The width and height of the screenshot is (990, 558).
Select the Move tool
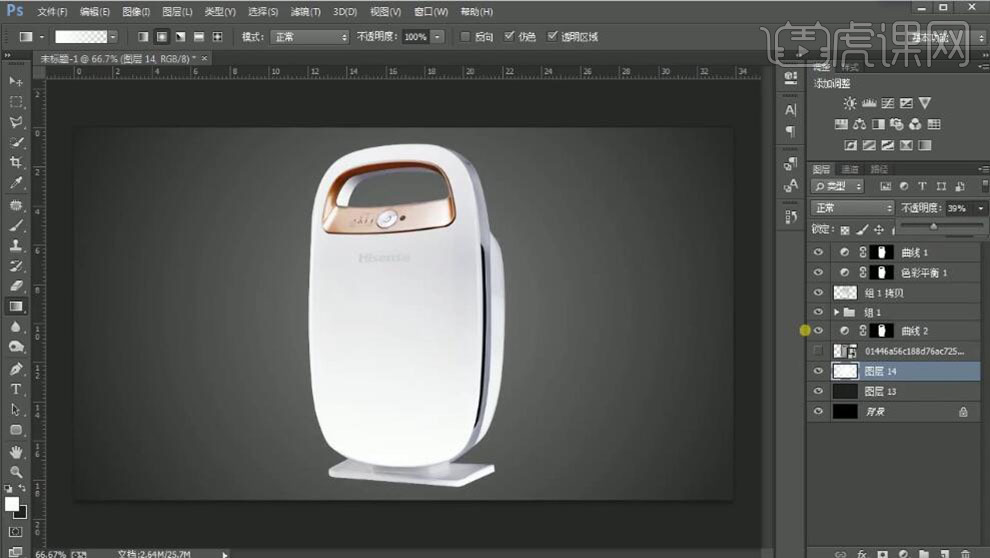[16, 81]
